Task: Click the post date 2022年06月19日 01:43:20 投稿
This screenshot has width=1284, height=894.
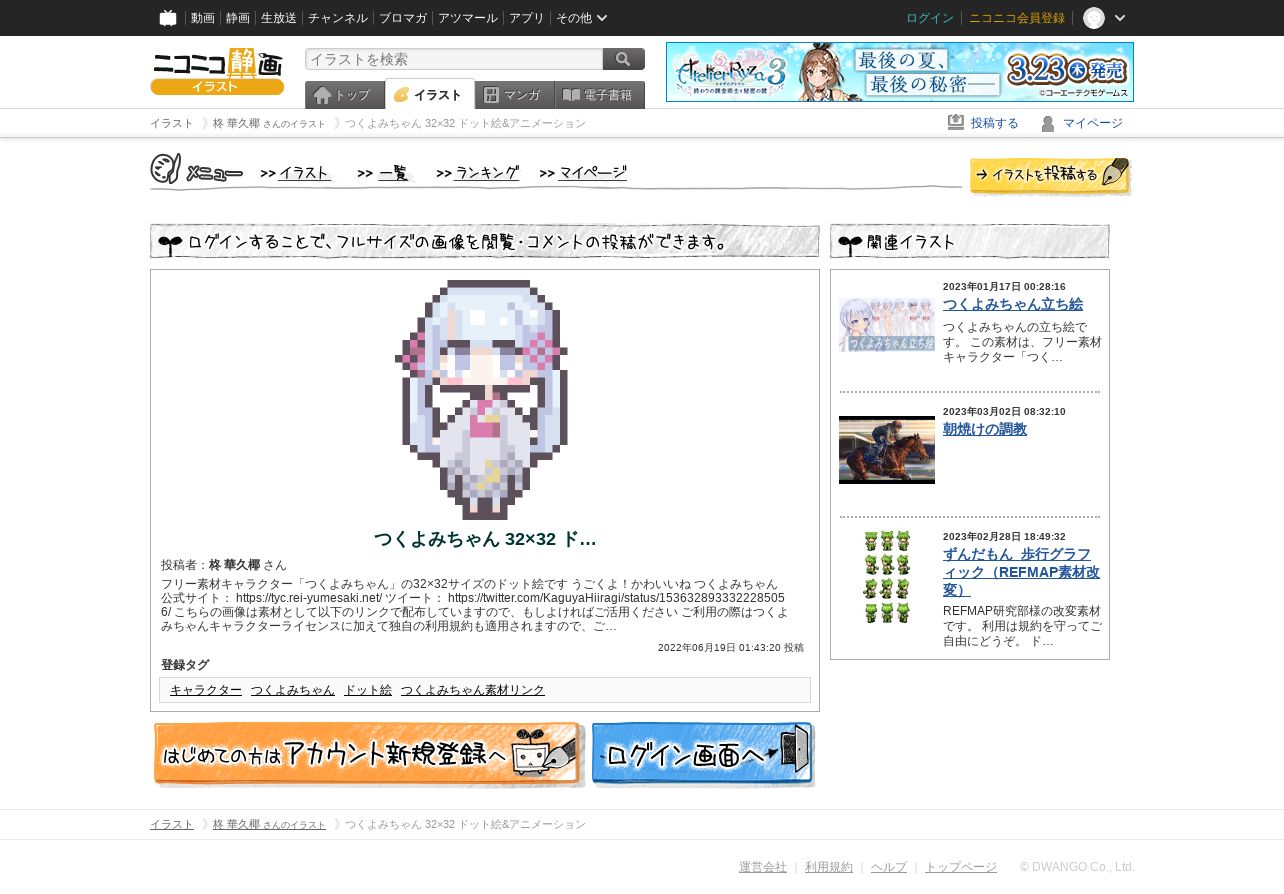Action: 731,648
